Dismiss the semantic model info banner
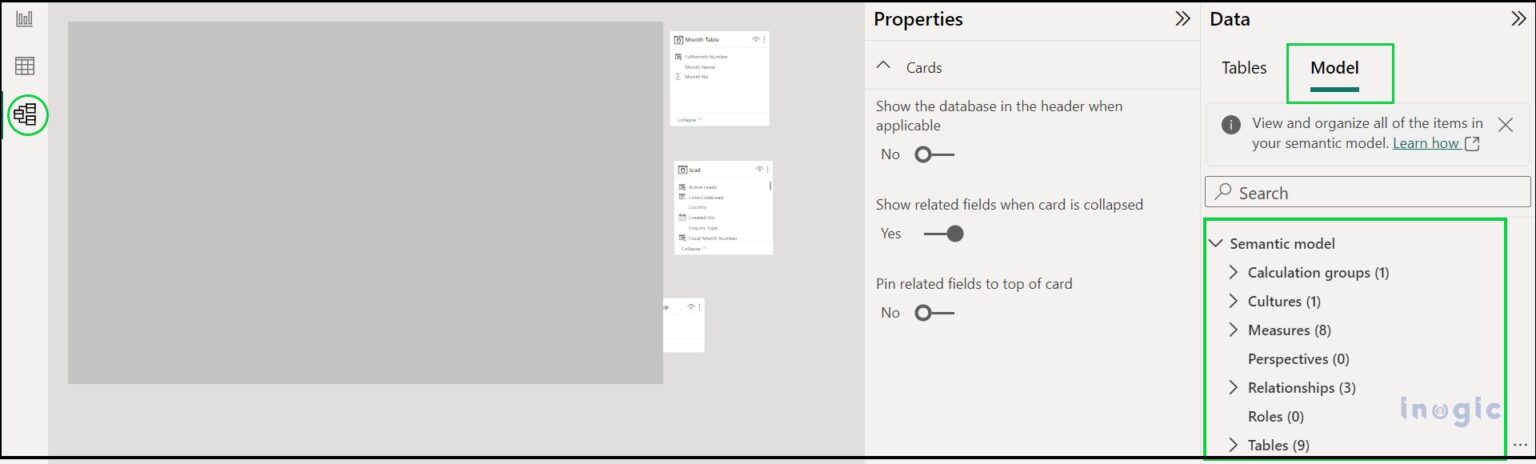Image resolution: width=1536 pixels, height=464 pixels. (x=1505, y=125)
